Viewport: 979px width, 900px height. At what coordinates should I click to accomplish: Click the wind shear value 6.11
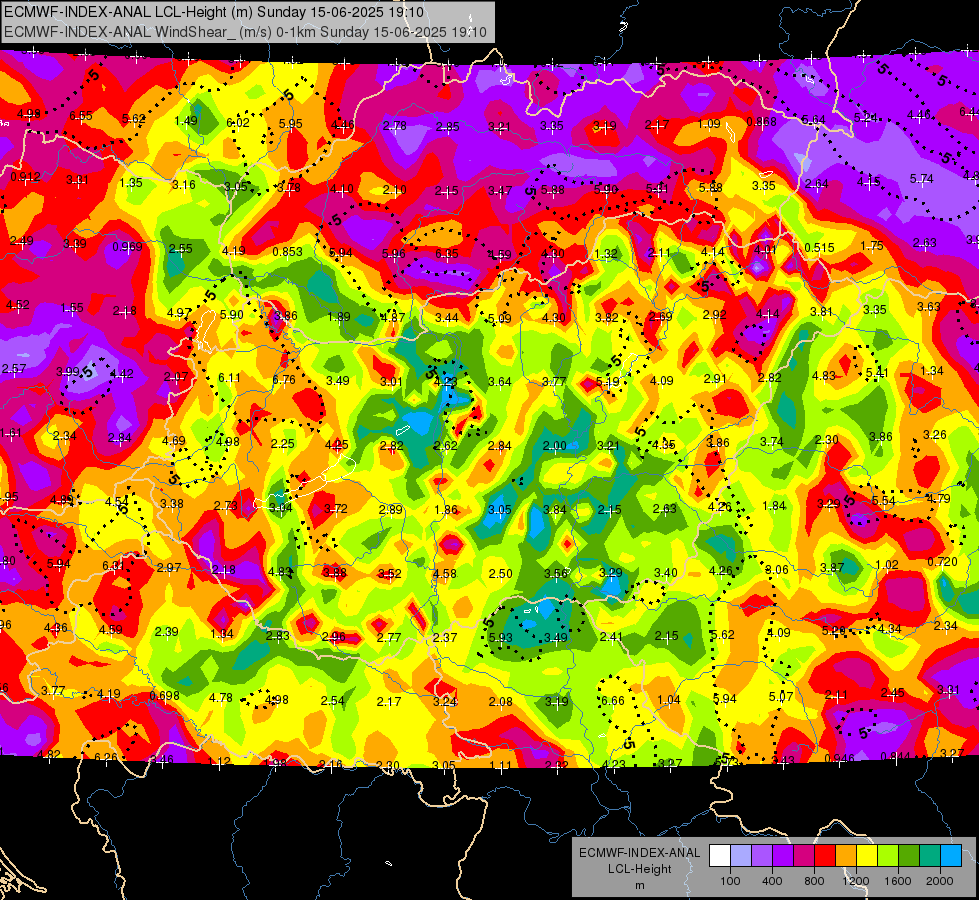coord(229,378)
